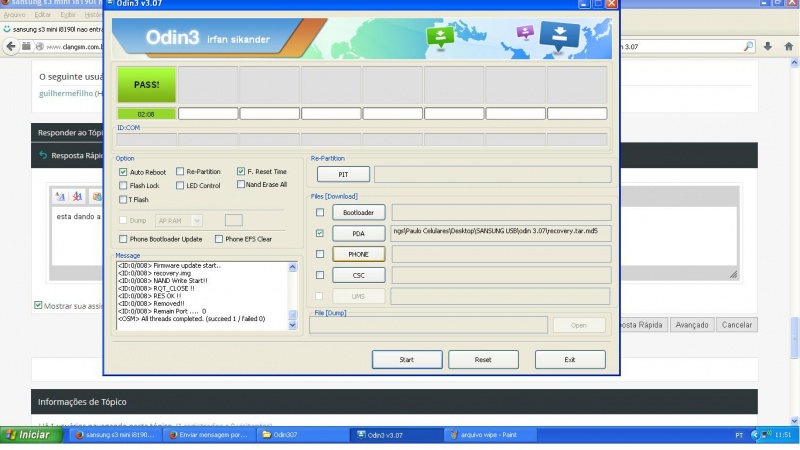The height and width of the screenshot is (450, 800).
Task: Click the 02:08 progress bar
Action: [x=146, y=114]
